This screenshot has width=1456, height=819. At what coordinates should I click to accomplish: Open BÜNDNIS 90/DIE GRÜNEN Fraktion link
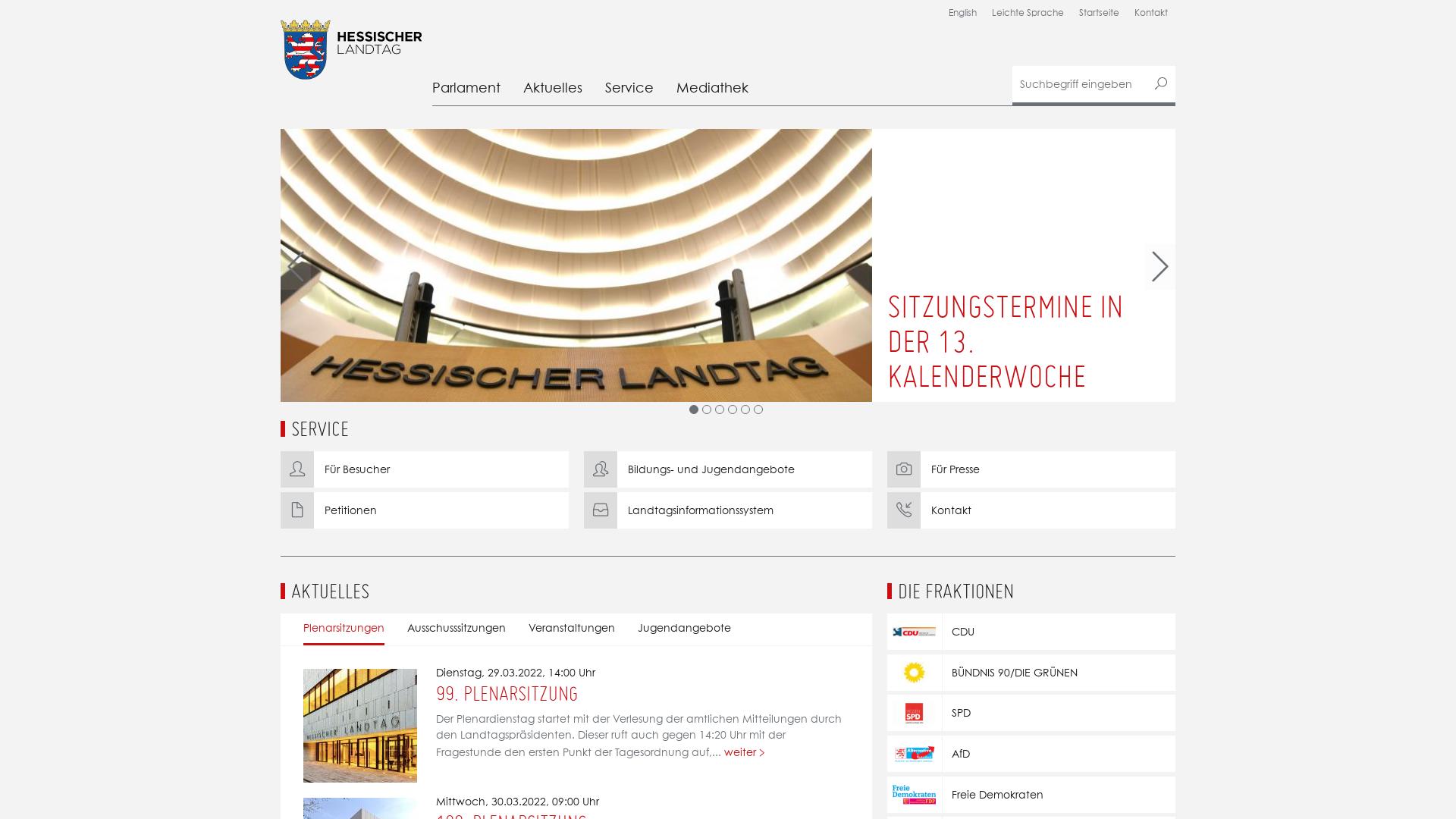pos(1031,673)
